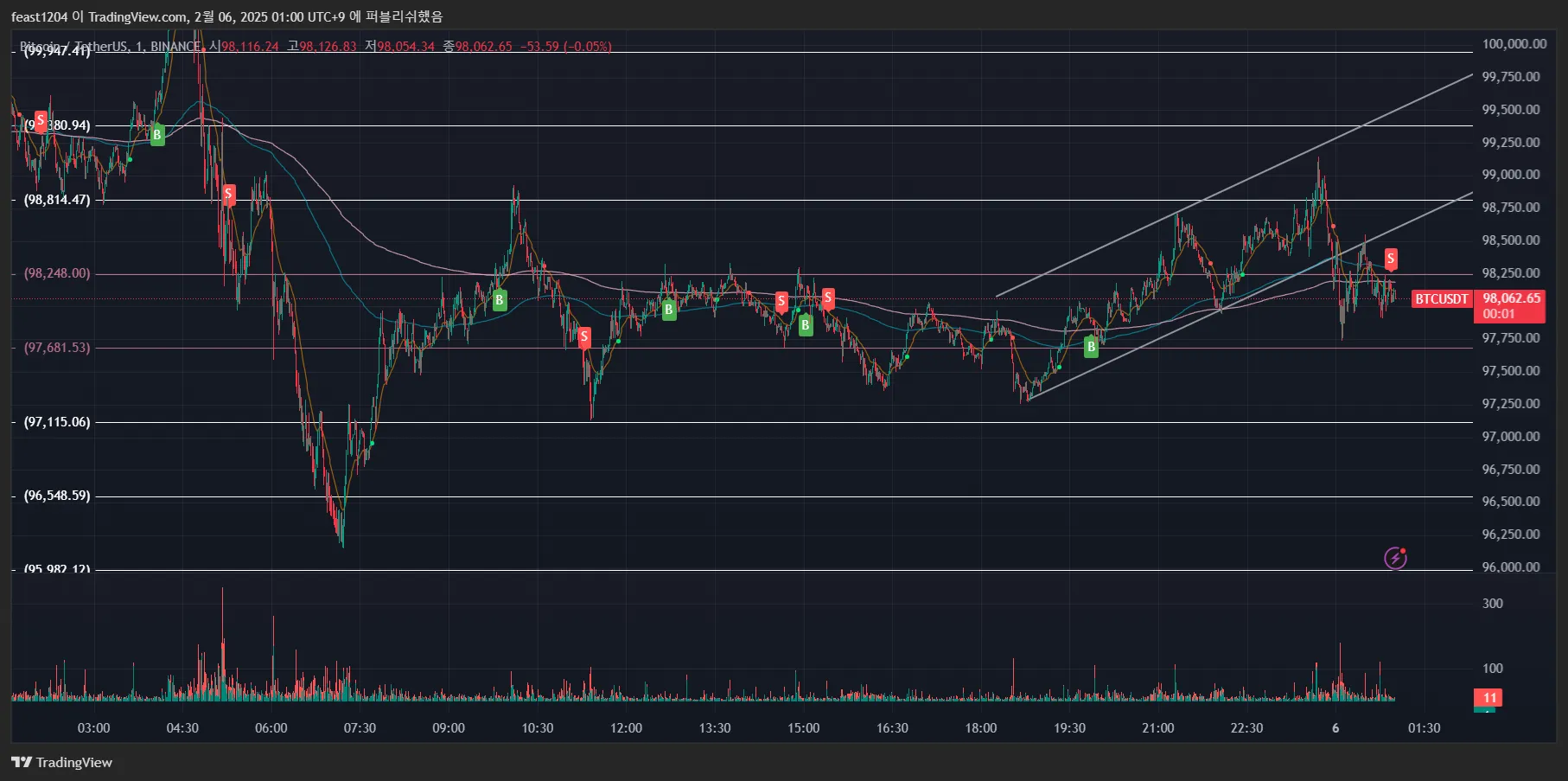
Task: Click the 22:30 time axis label
Action: tap(1246, 727)
